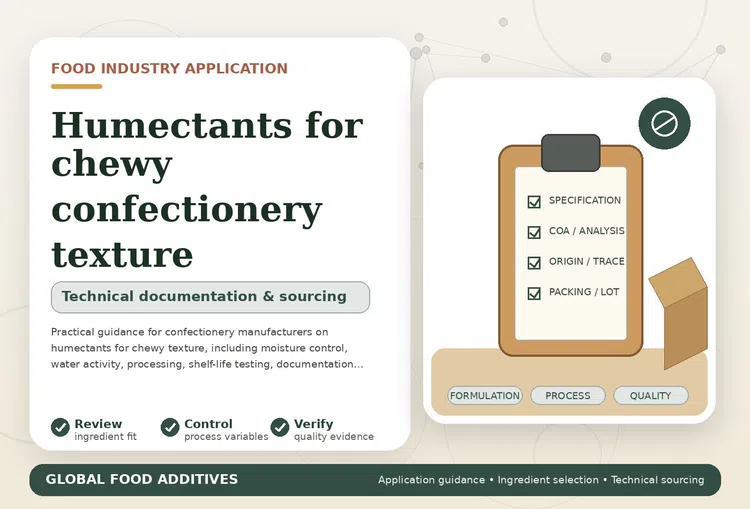Click the FOOD INDUSTRY APPLICATION label
The image size is (750, 509).
(169, 68)
